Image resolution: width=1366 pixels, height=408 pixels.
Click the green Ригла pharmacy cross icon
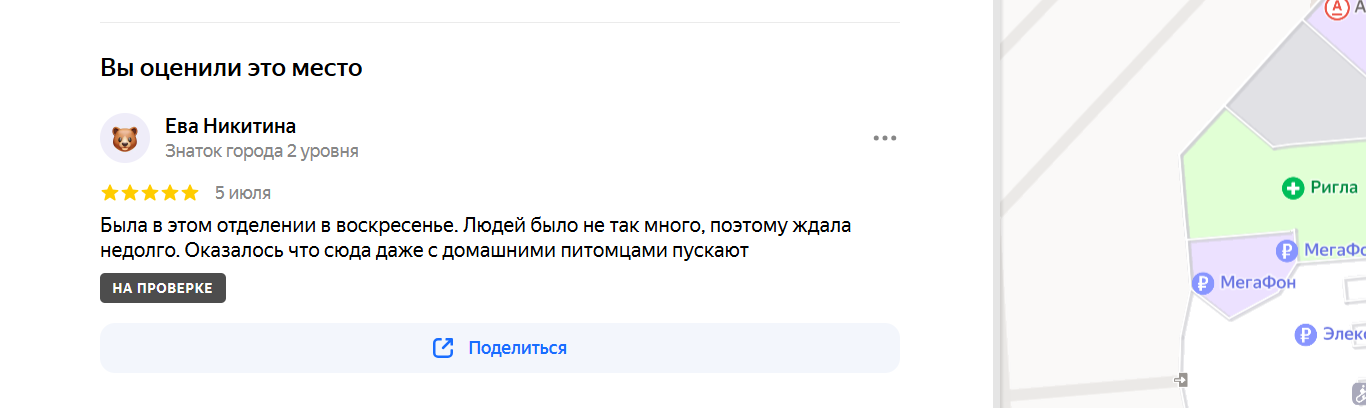[x=1293, y=187]
